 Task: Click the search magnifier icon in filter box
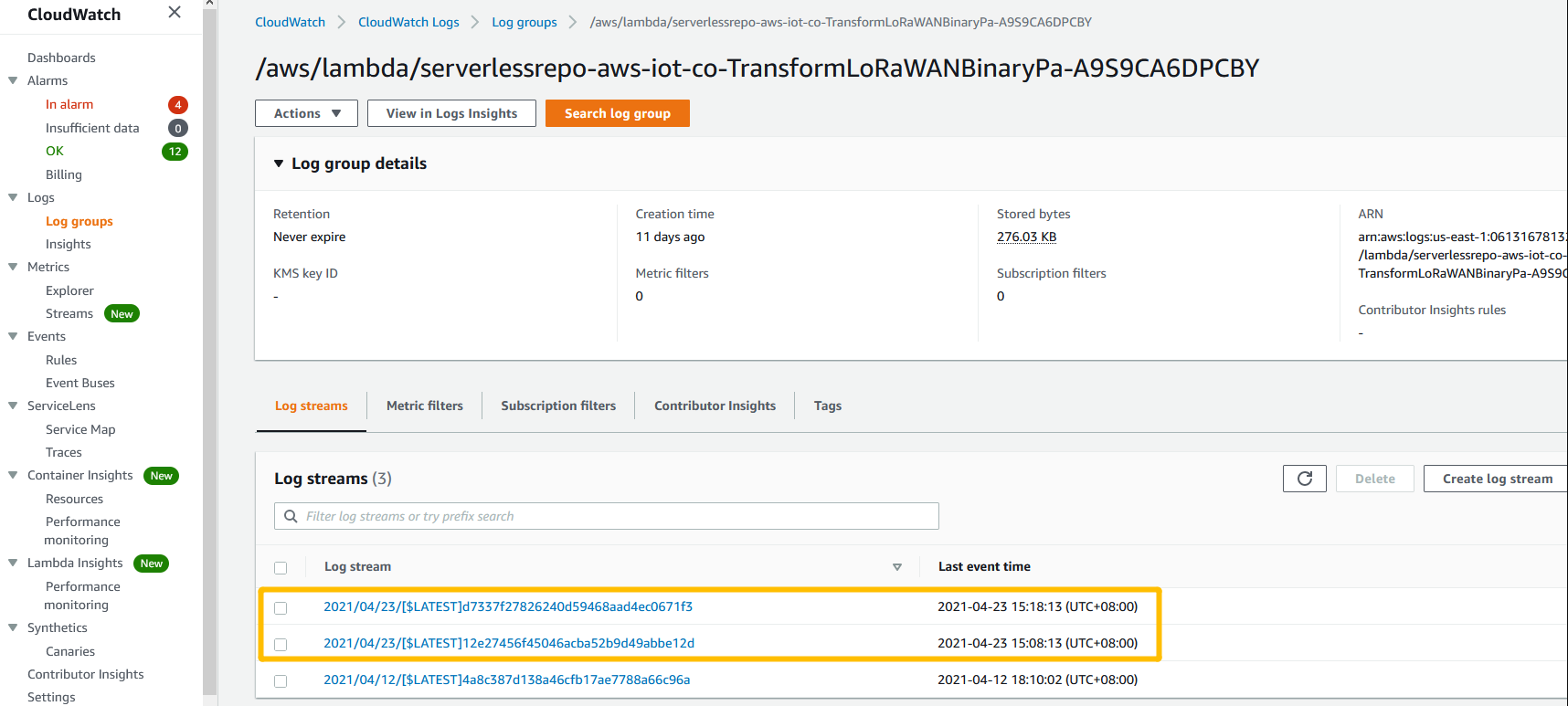291,516
